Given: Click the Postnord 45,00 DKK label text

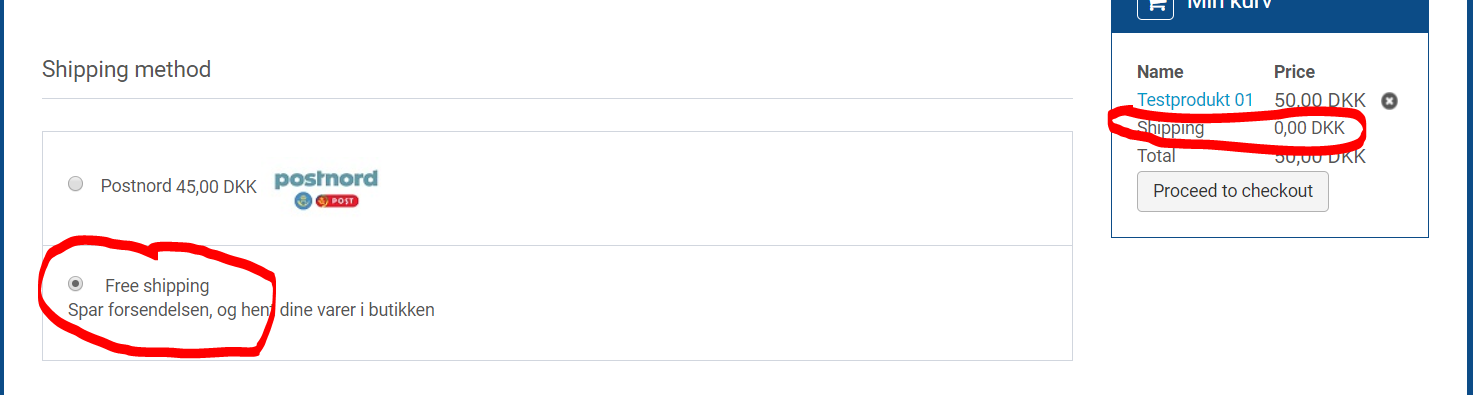Looking at the screenshot, I should (179, 186).
